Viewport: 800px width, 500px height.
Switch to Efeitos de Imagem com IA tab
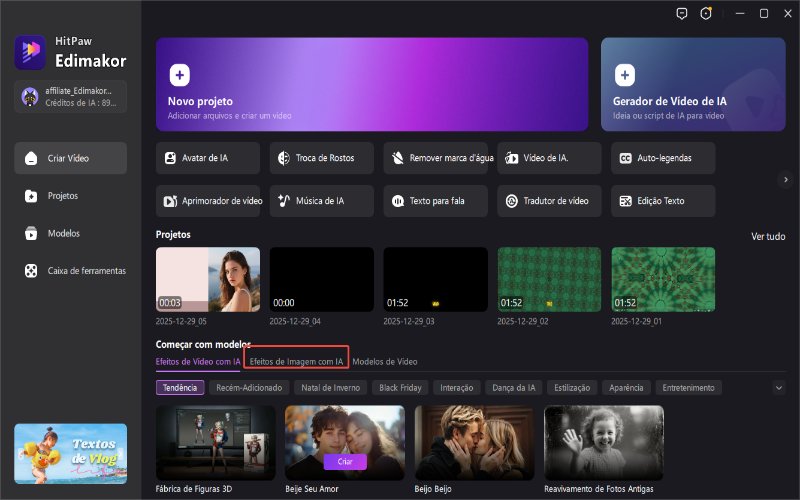tap(296, 361)
